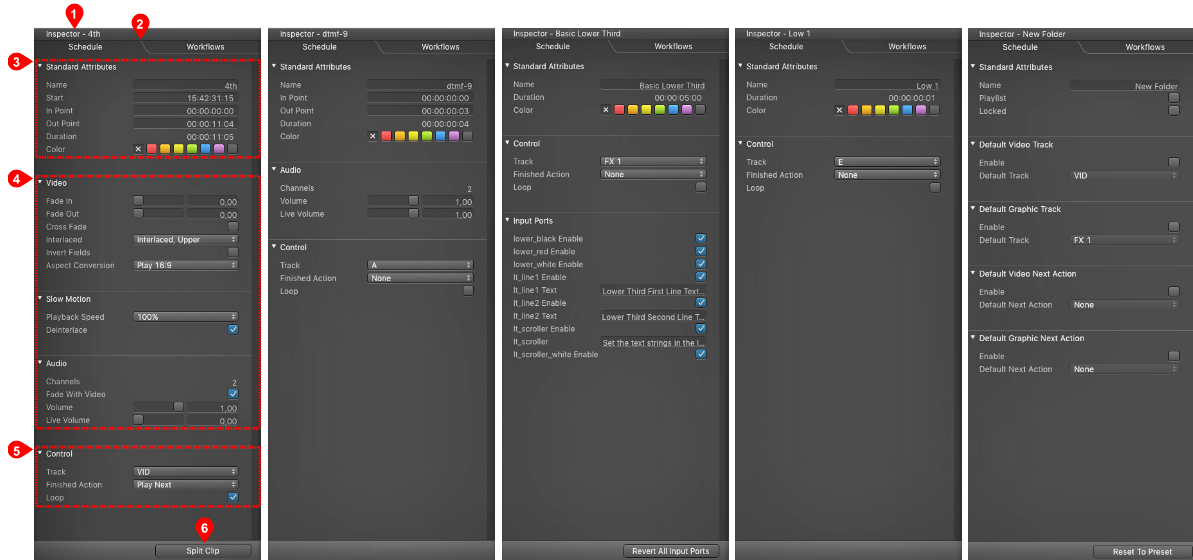Viewport: 1193px width, 560px height.
Task: Clear color with X in 4th inspector
Action: (138, 148)
